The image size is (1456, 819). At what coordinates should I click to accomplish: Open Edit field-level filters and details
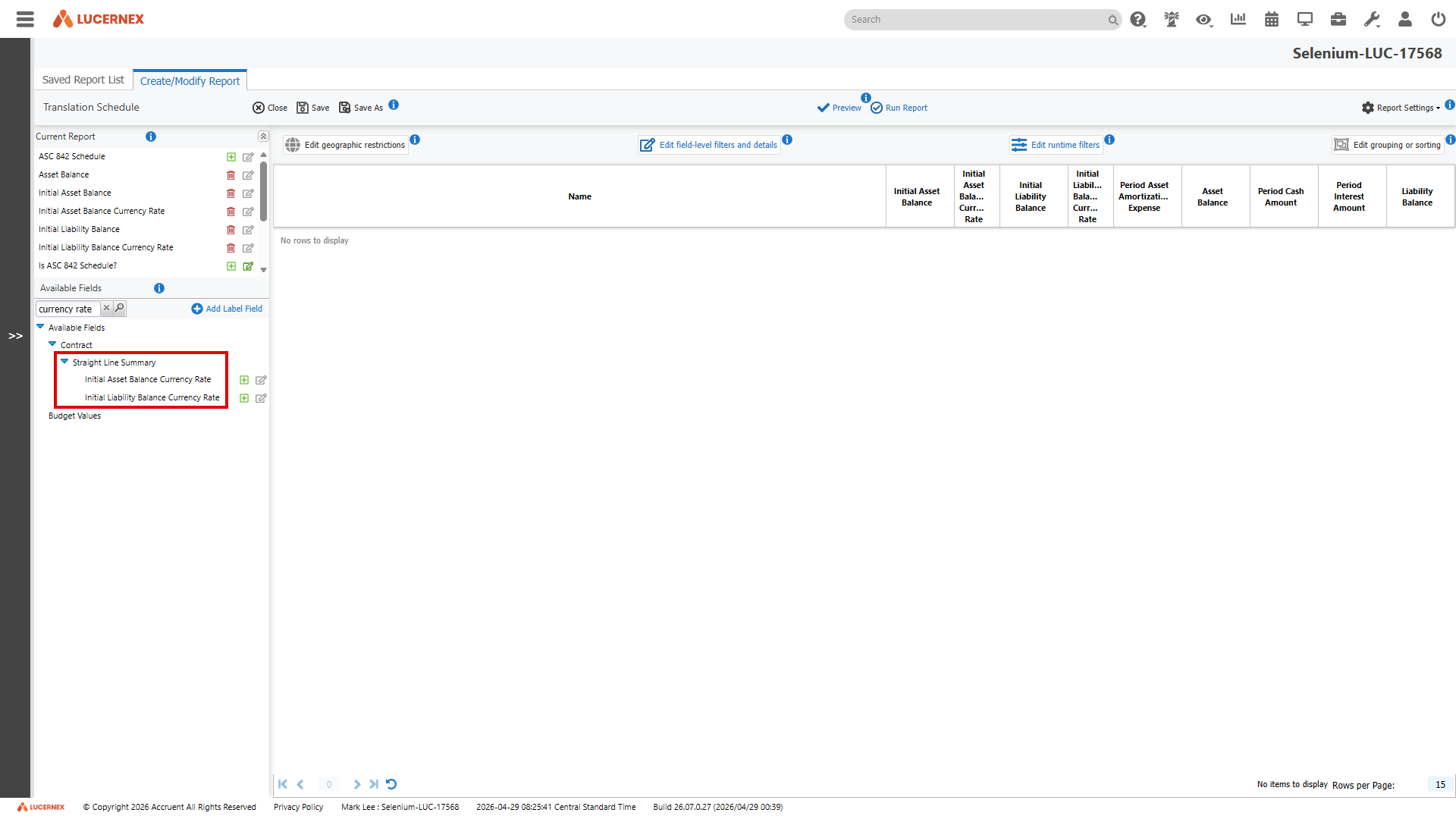708,145
